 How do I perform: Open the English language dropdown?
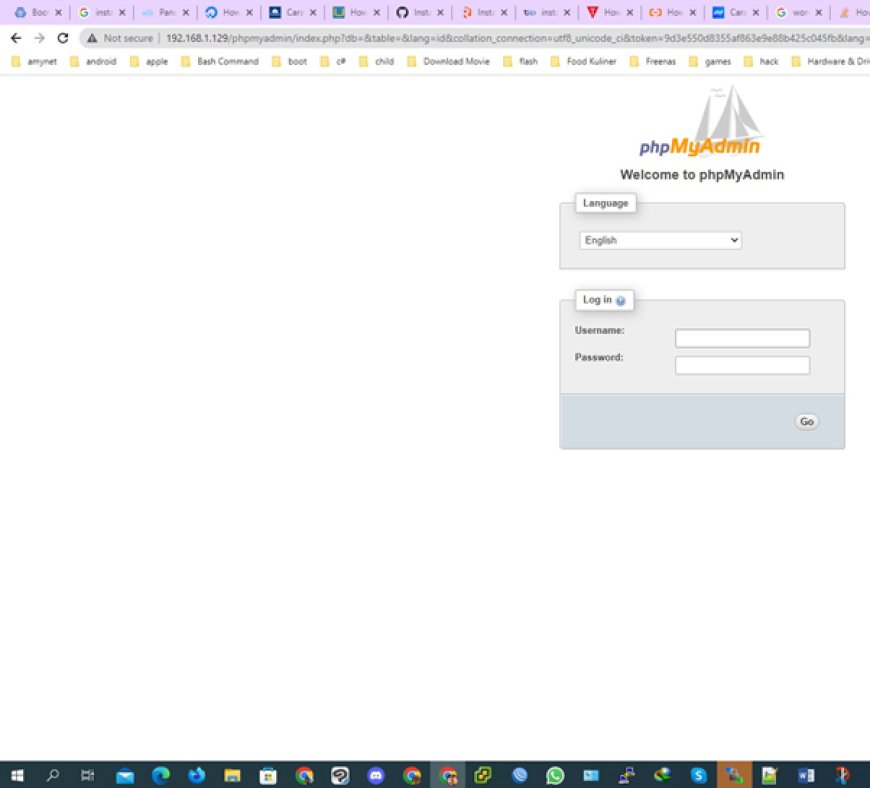click(660, 240)
